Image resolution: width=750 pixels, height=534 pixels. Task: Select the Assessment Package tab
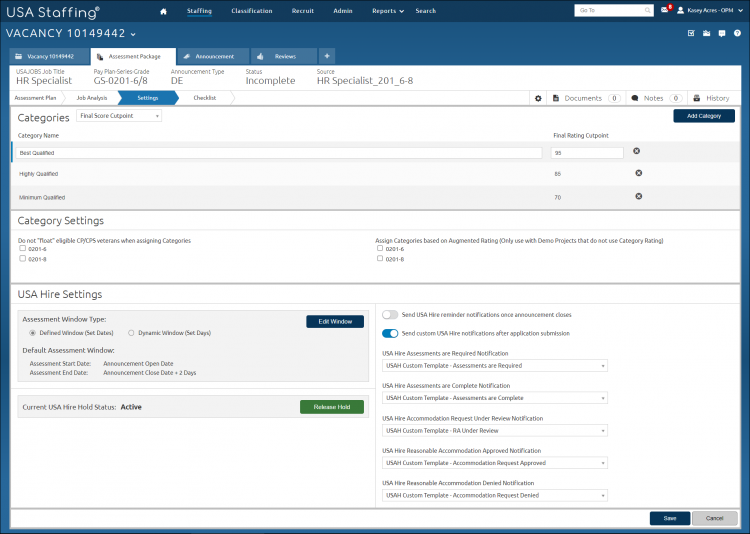coord(133,56)
